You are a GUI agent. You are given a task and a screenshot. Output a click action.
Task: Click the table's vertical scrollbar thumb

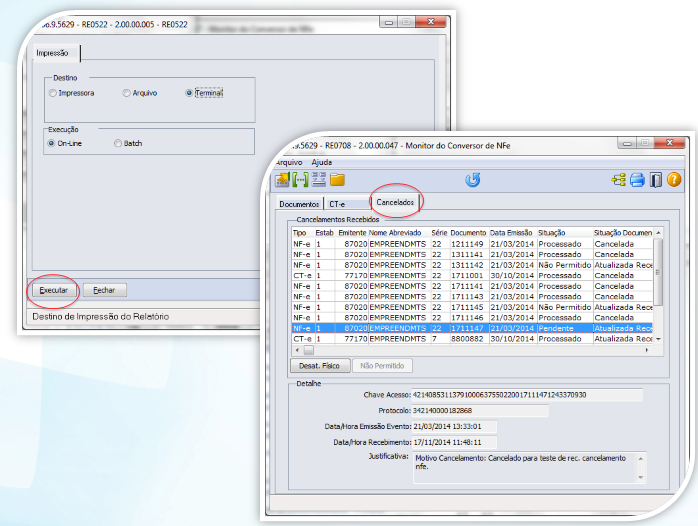click(x=658, y=272)
